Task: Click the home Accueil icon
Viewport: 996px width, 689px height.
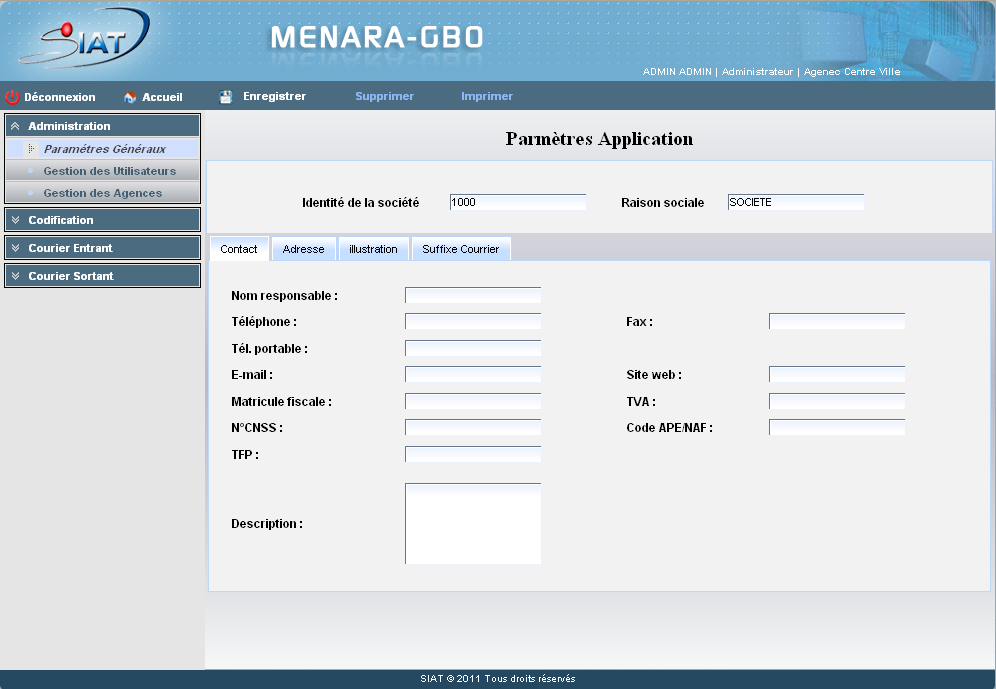Action: 130,97
